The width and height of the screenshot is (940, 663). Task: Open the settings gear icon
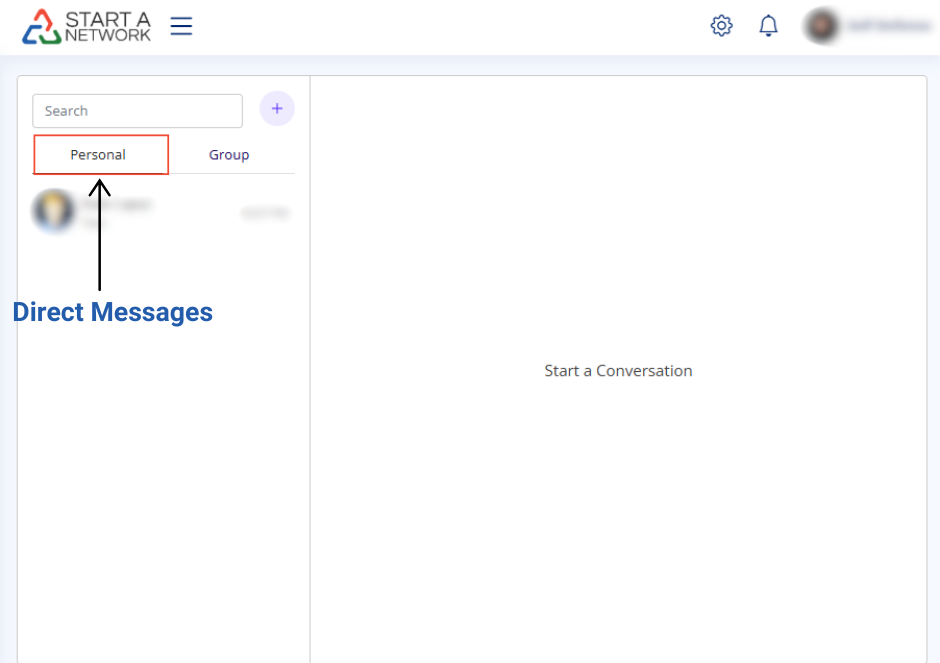[721, 26]
